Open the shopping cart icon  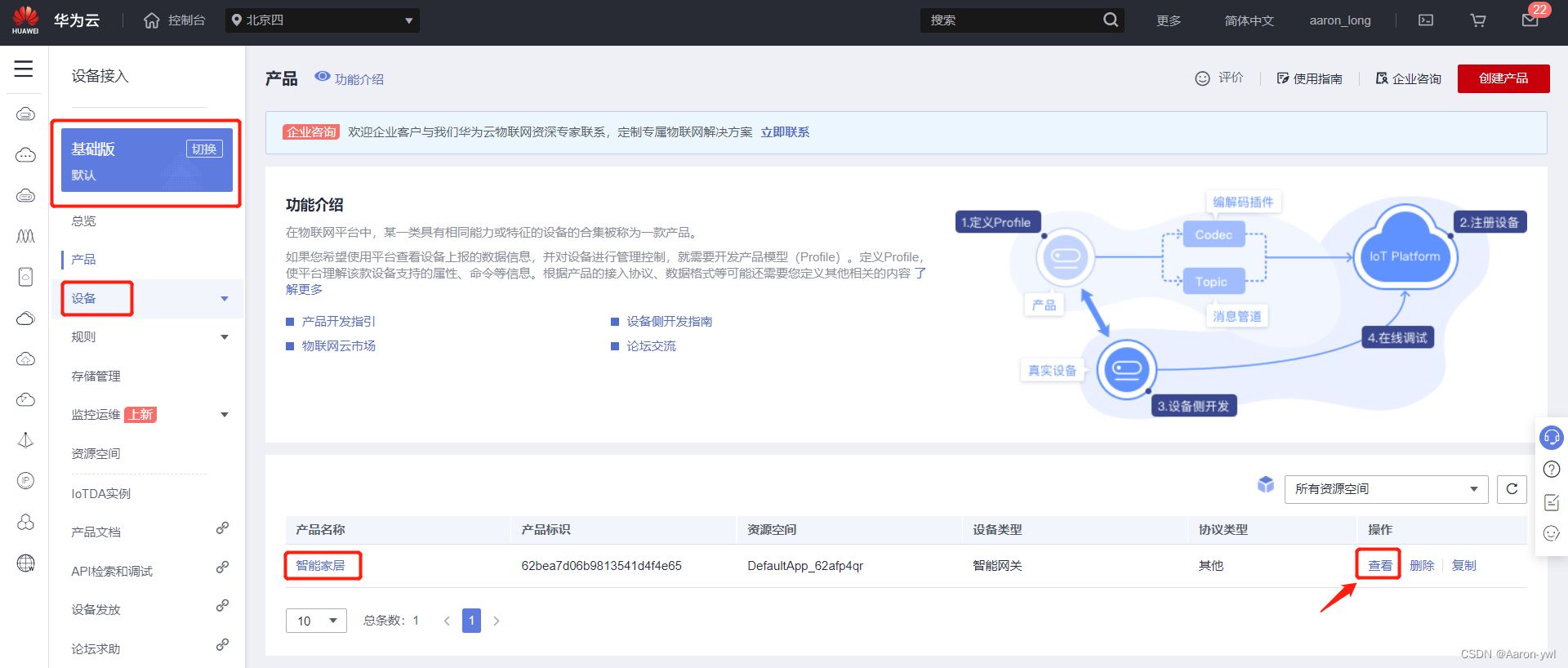(x=1478, y=20)
